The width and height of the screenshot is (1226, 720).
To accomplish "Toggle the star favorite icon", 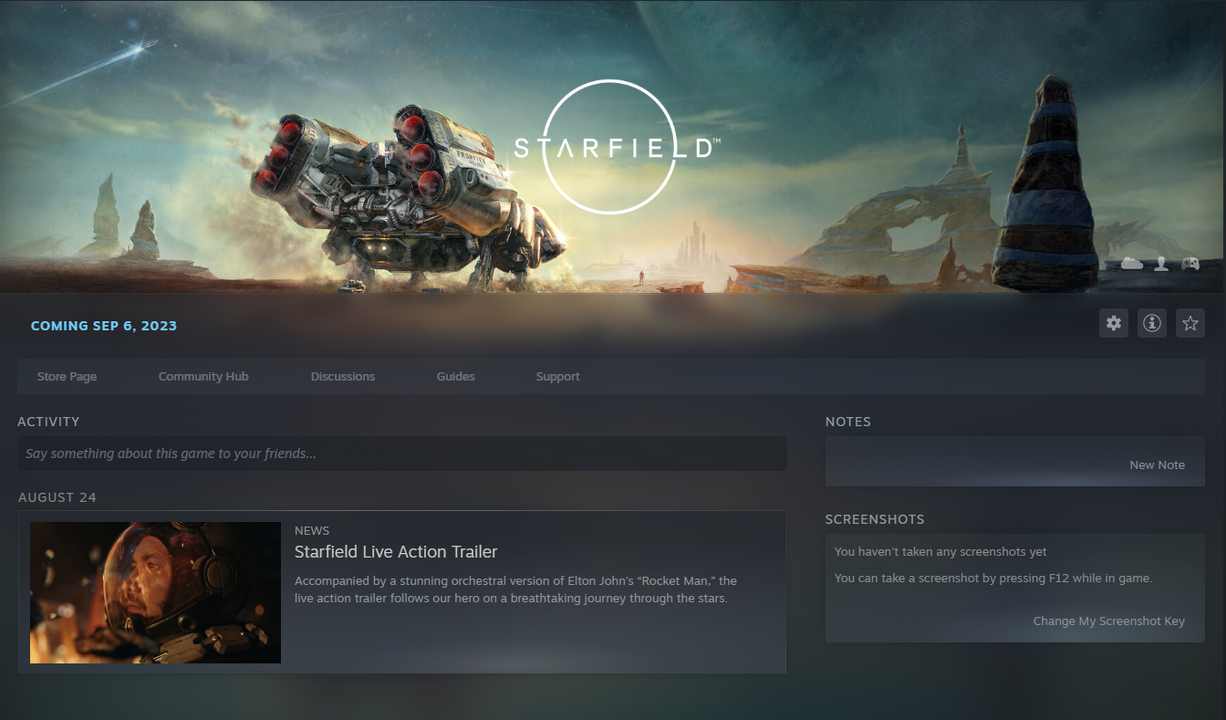I will point(1190,323).
